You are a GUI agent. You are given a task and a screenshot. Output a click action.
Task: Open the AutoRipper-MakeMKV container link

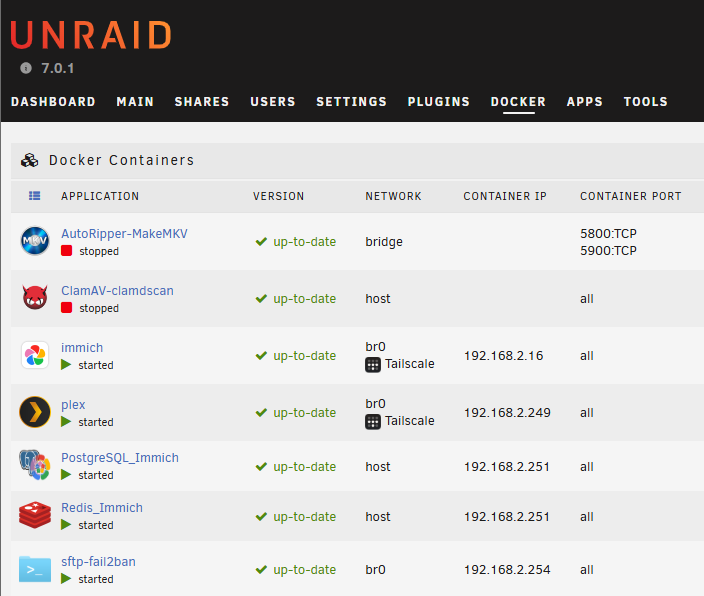pyautogui.click(x=124, y=234)
